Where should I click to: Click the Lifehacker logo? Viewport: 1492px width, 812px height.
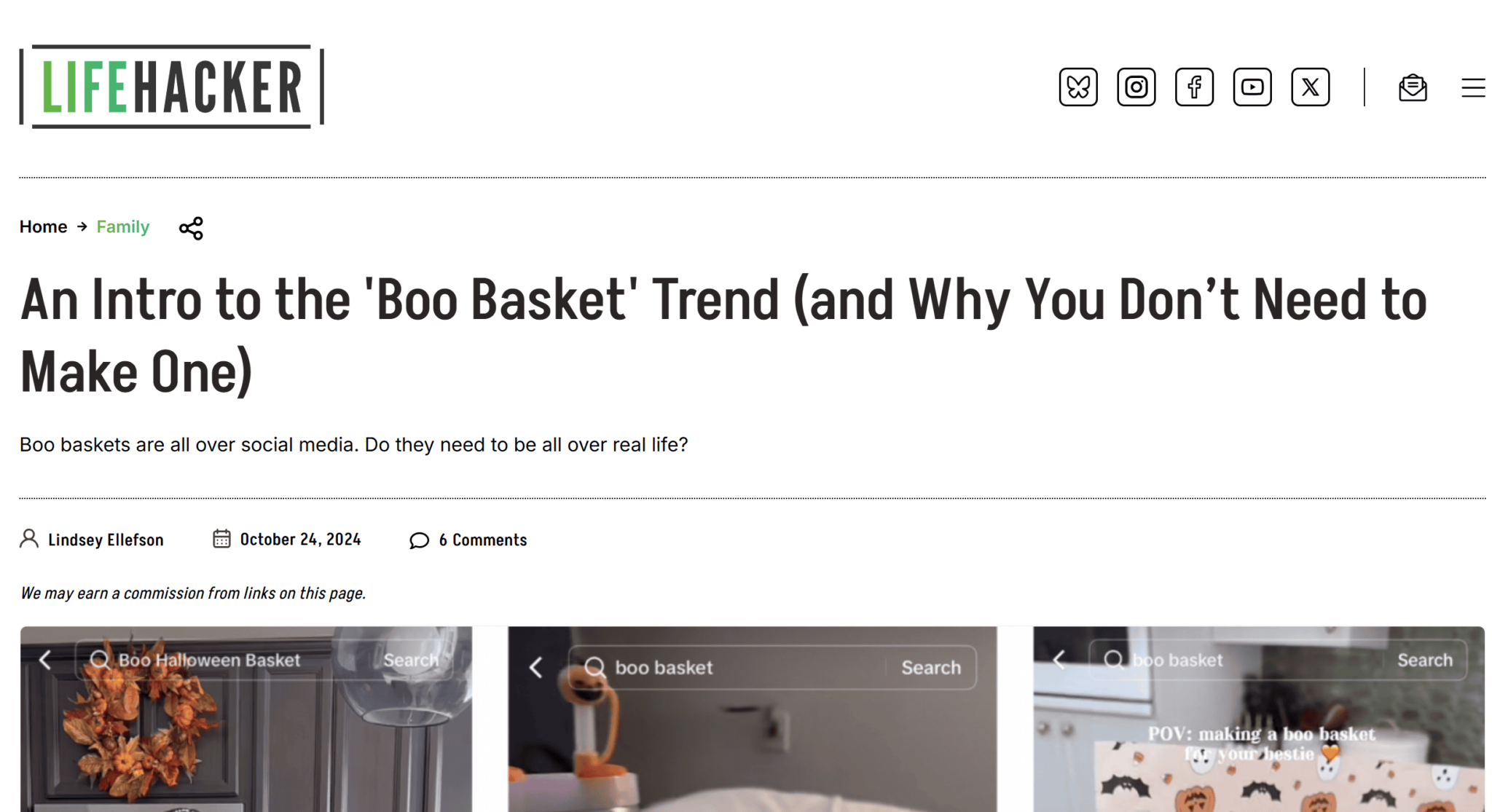(x=171, y=87)
